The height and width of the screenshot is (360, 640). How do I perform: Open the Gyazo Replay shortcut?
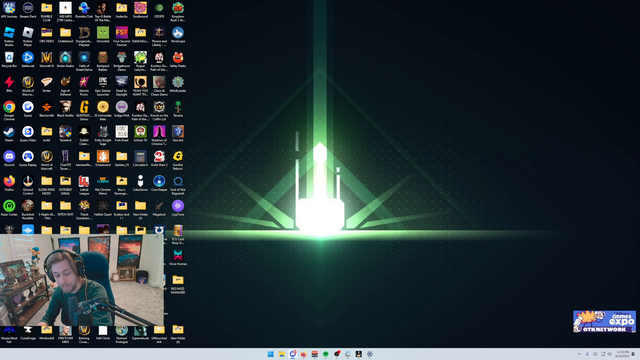(28, 159)
